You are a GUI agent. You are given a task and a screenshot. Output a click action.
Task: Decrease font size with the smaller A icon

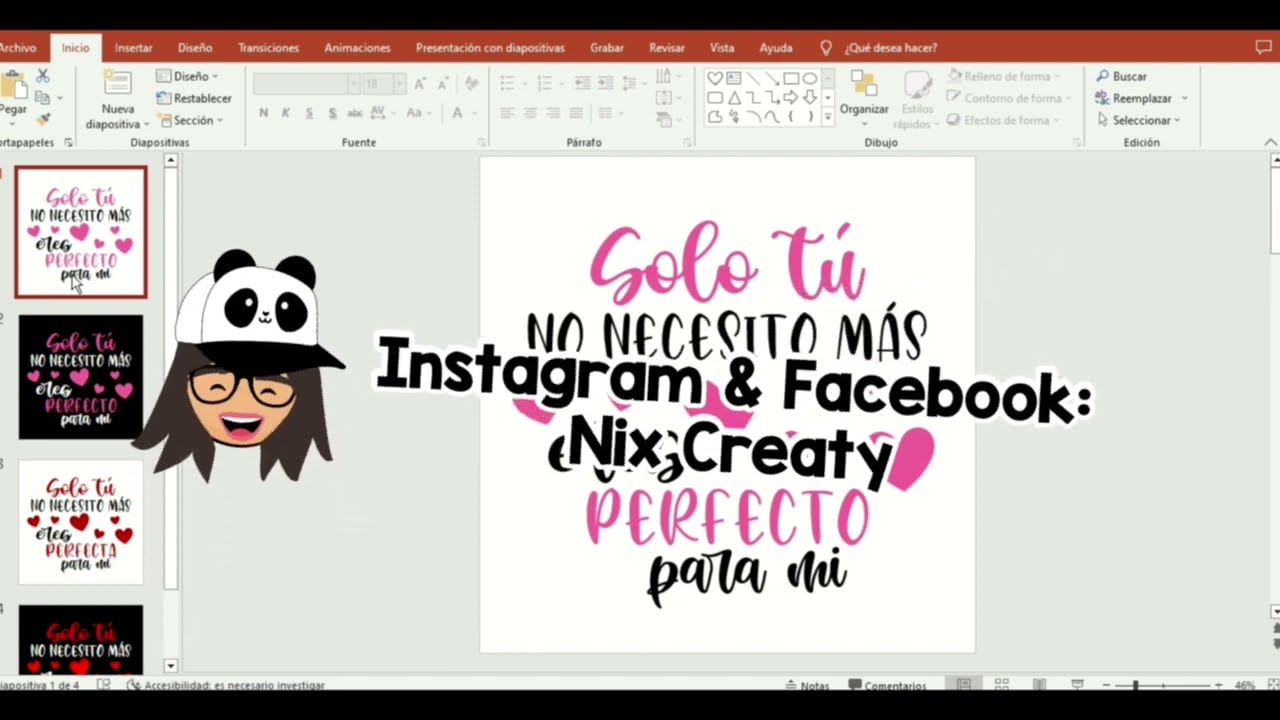[443, 84]
